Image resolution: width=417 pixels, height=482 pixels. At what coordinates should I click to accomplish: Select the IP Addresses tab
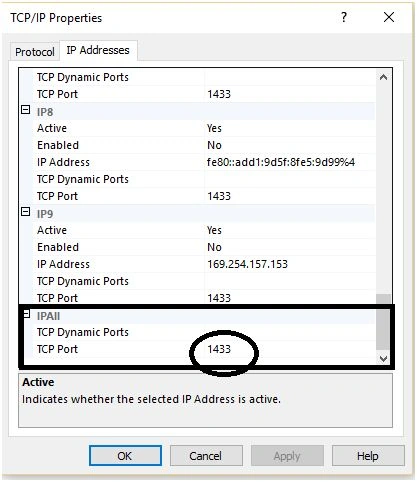98,50
